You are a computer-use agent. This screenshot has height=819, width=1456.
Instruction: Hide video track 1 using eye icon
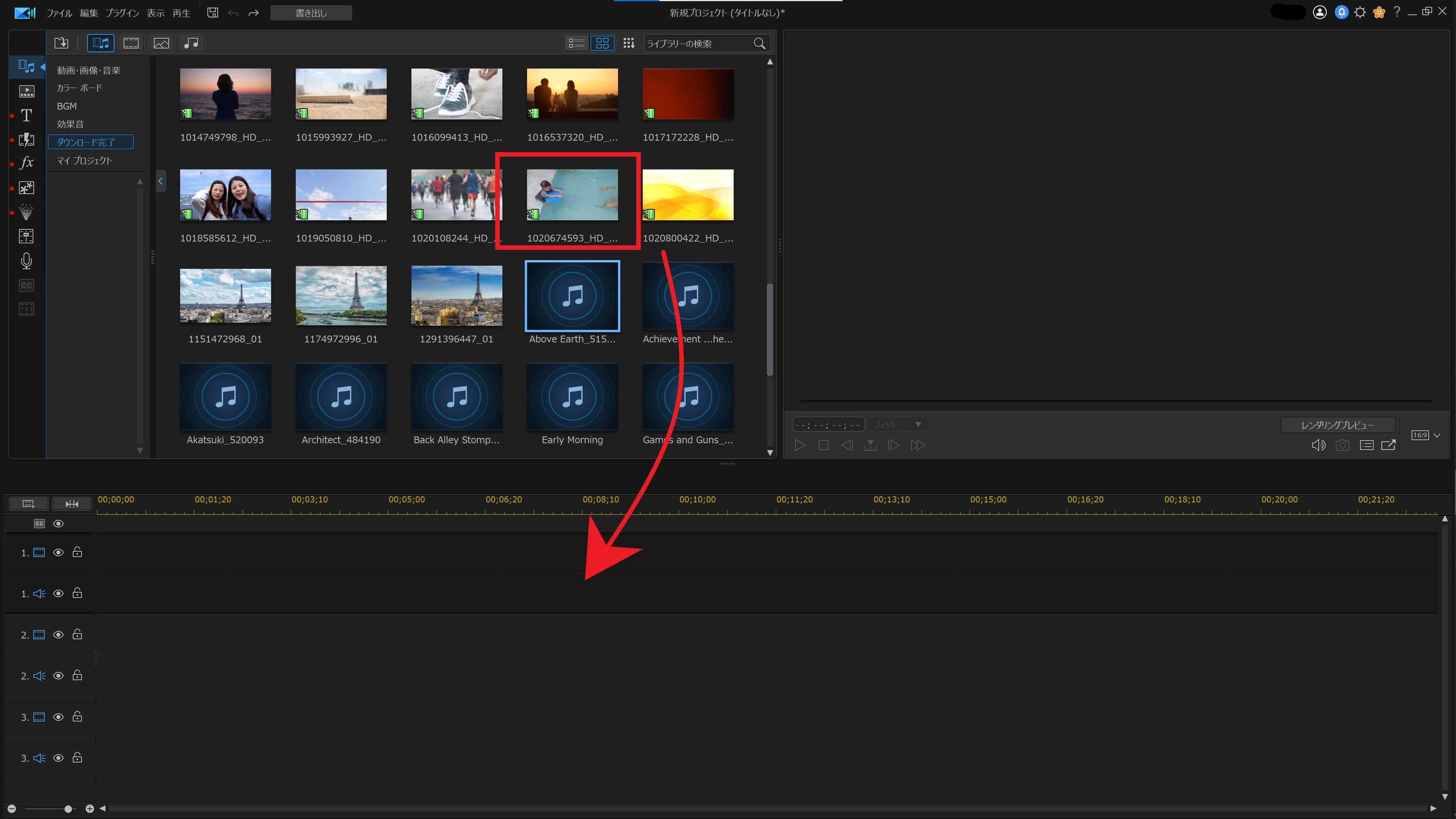point(58,552)
